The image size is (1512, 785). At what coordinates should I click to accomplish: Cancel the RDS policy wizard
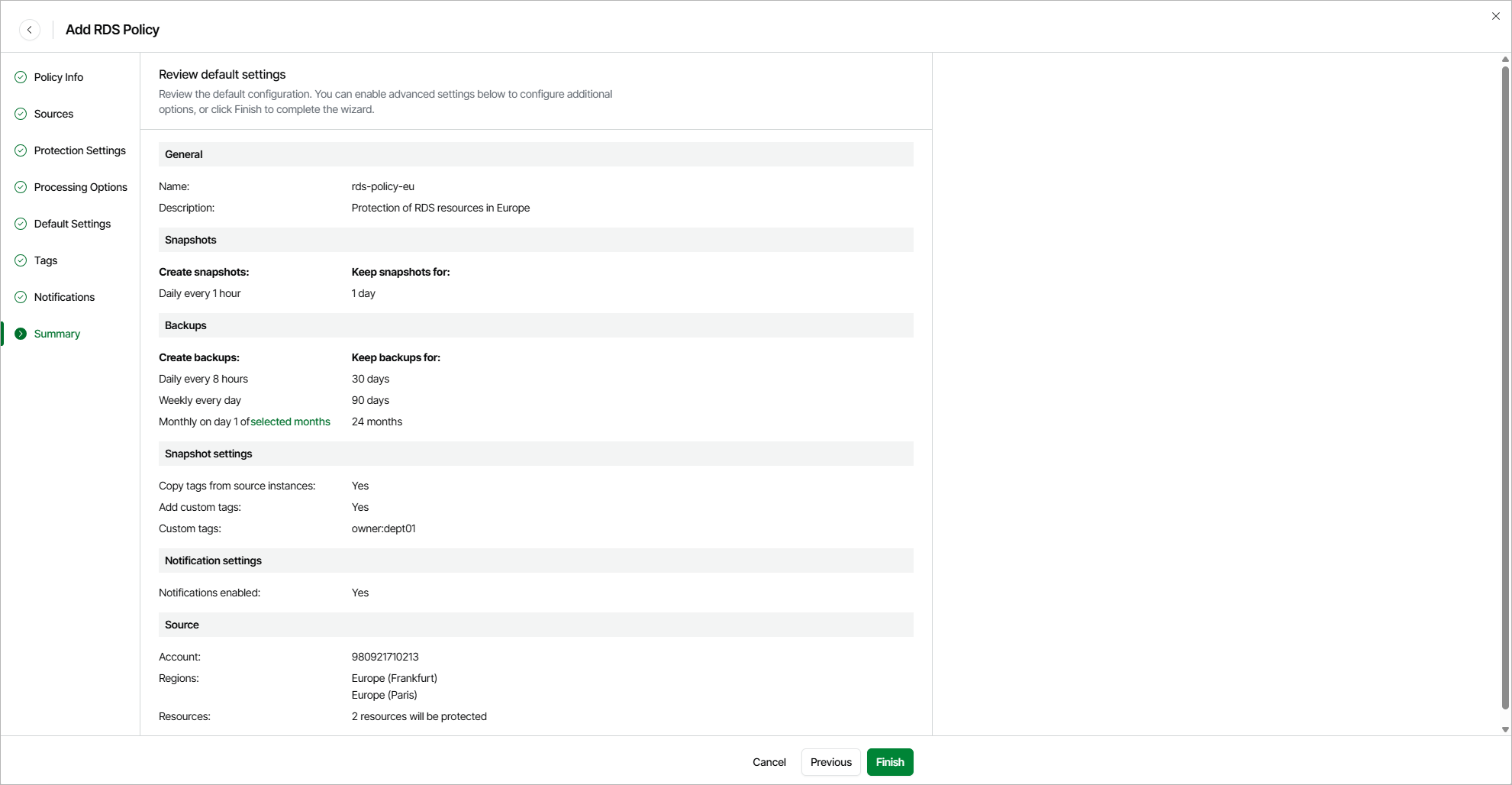click(x=769, y=762)
